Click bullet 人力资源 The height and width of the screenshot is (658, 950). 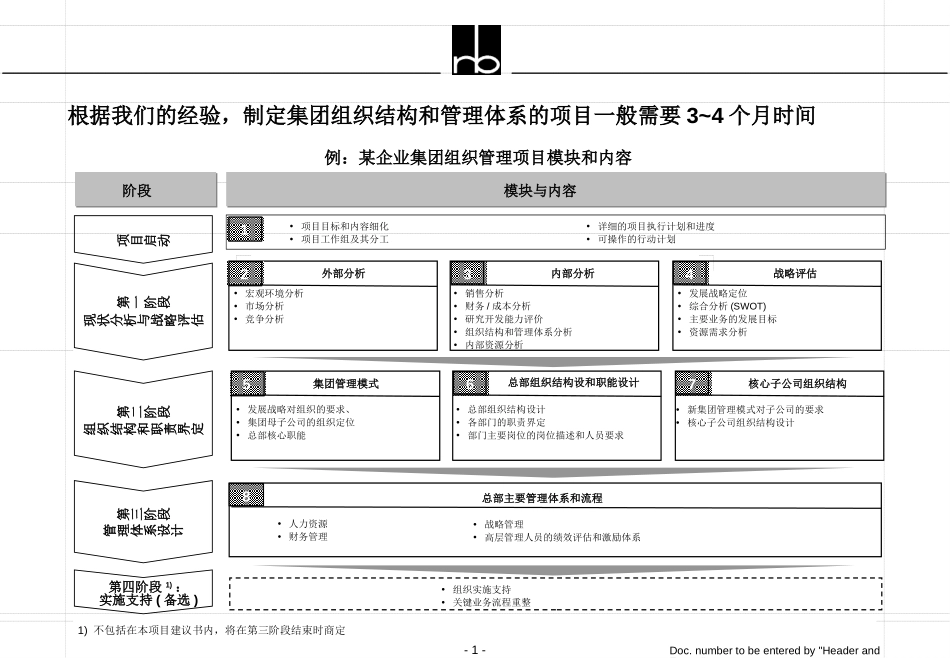(x=308, y=523)
